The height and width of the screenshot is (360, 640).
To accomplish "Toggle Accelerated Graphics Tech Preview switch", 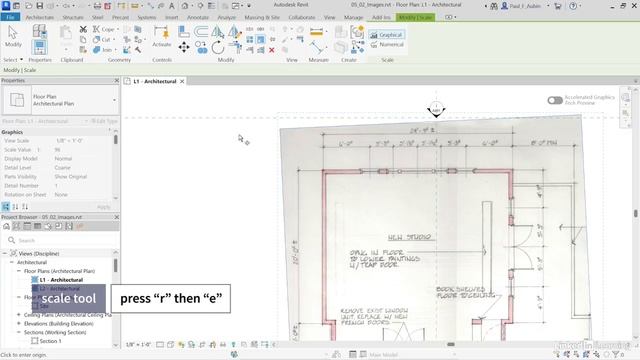I will (x=555, y=100).
